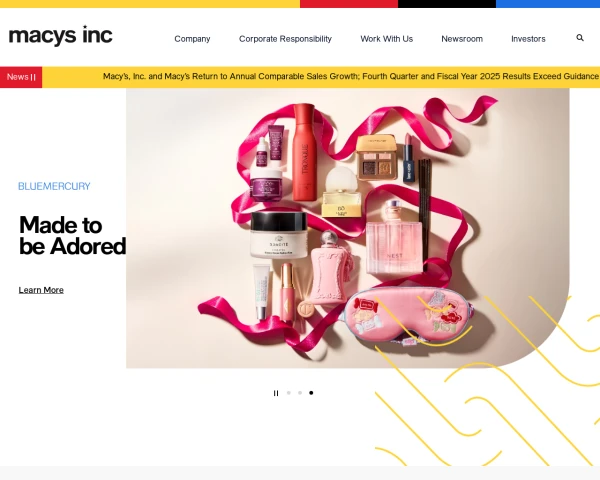
Task: Pause the news ticker via News button
Action: (x=21, y=77)
